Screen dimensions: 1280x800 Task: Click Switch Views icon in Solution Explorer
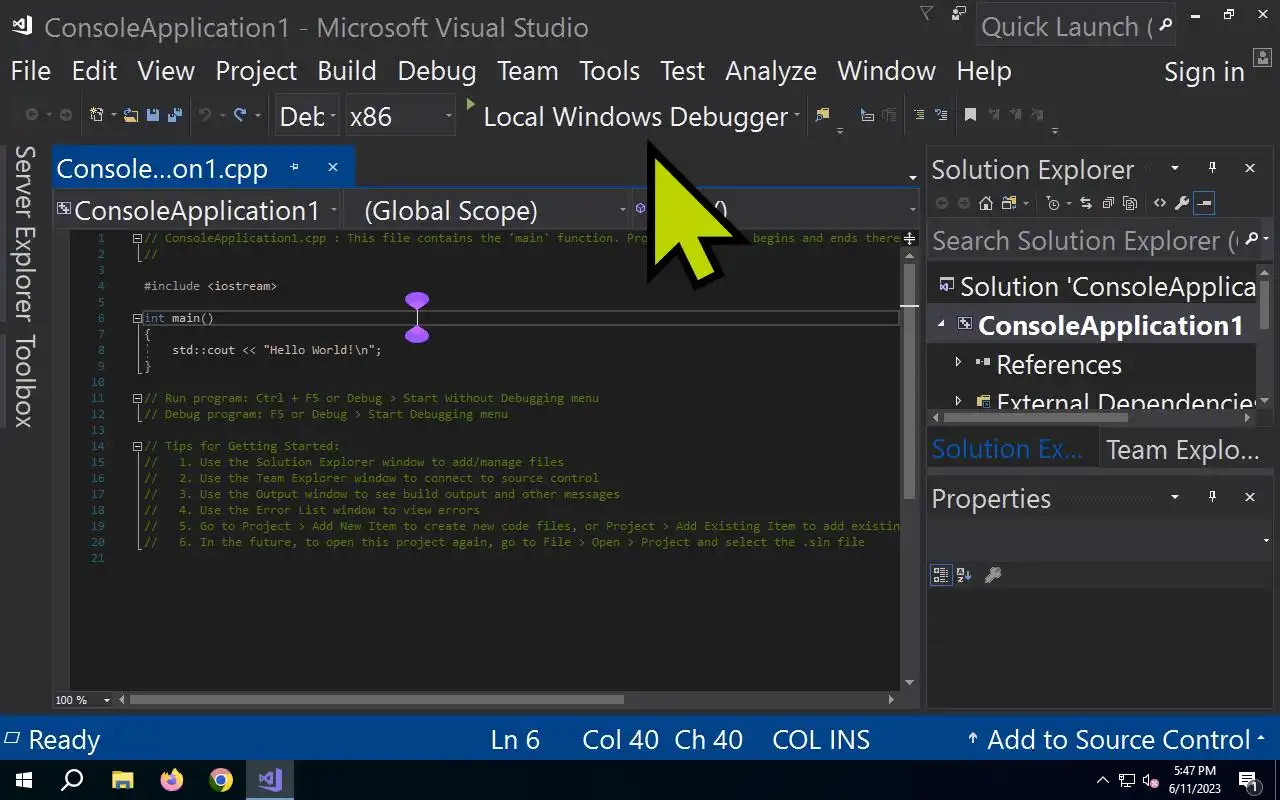click(x=1008, y=203)
